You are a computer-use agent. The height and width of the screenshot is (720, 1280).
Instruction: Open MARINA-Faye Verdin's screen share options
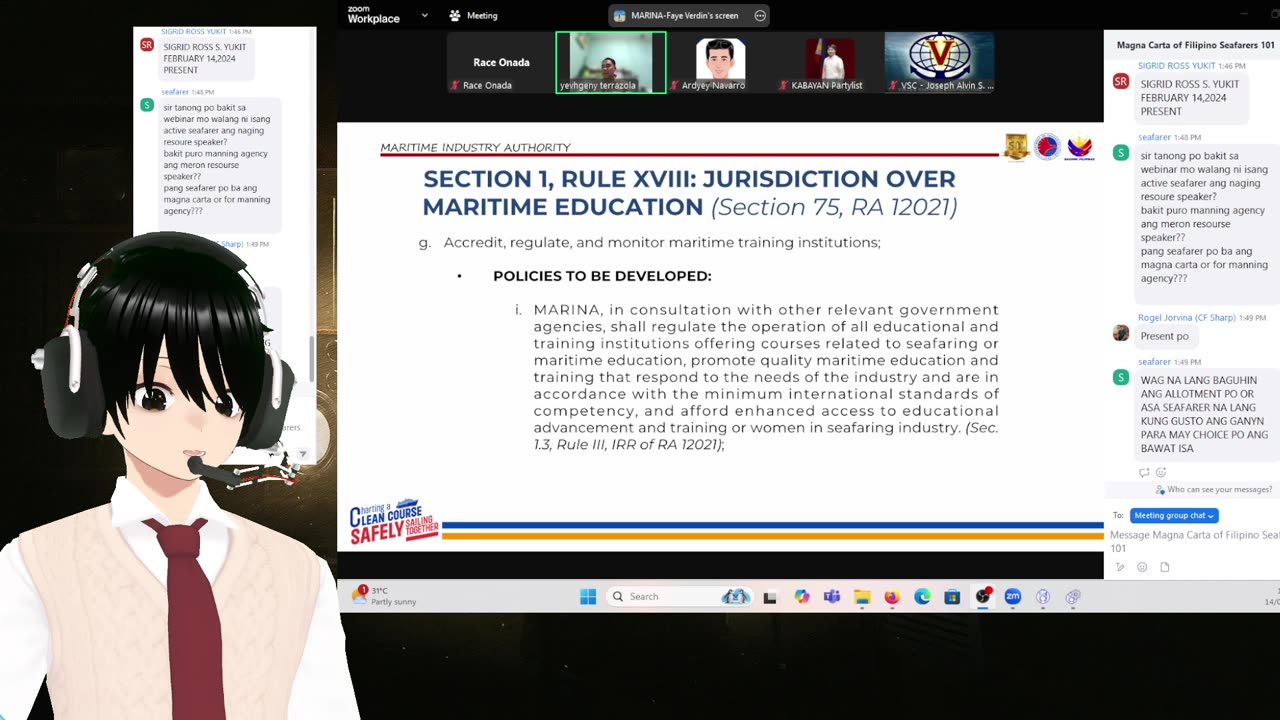(760, 16)
